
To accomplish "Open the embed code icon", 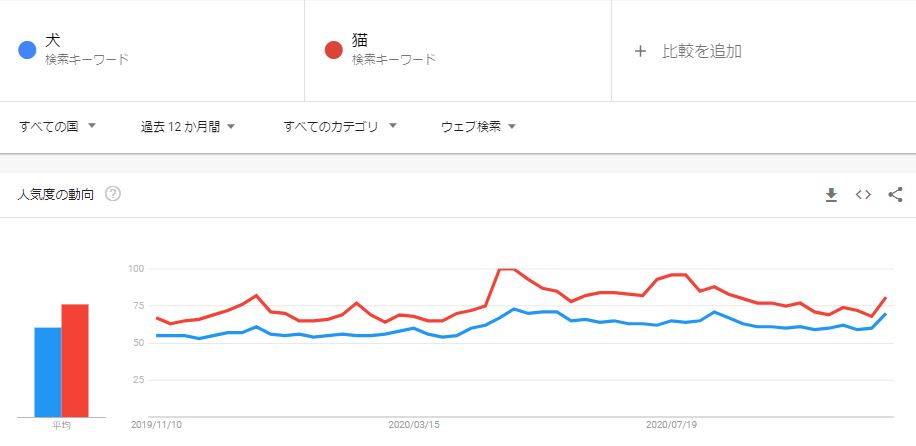I will pos(863,195).
